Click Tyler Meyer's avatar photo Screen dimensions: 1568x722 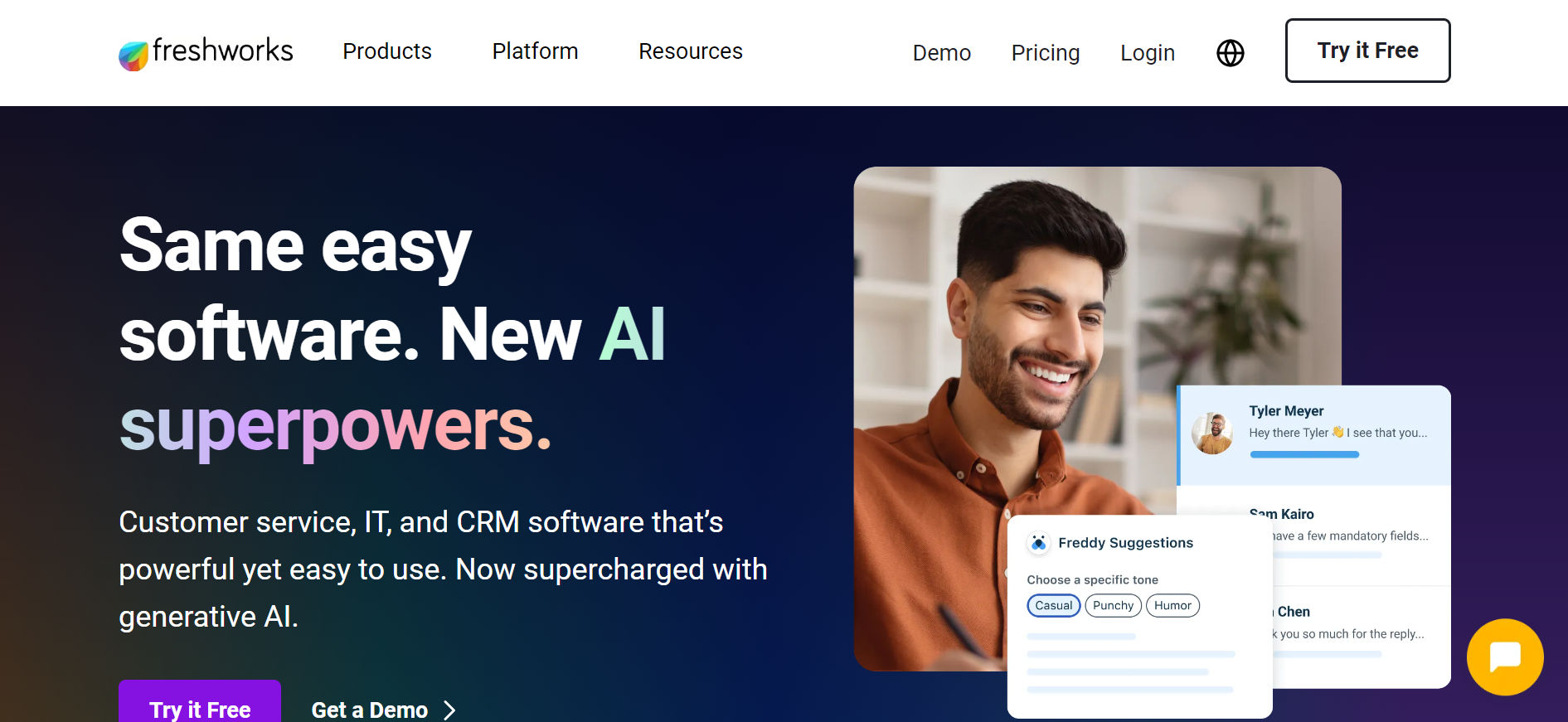click(x=1212, y=433)
